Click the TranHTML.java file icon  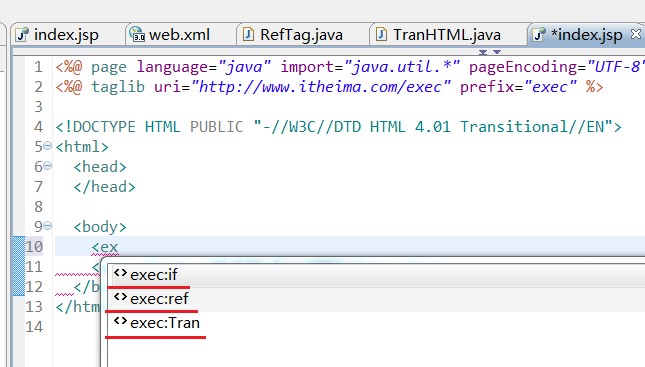(381, 35)
